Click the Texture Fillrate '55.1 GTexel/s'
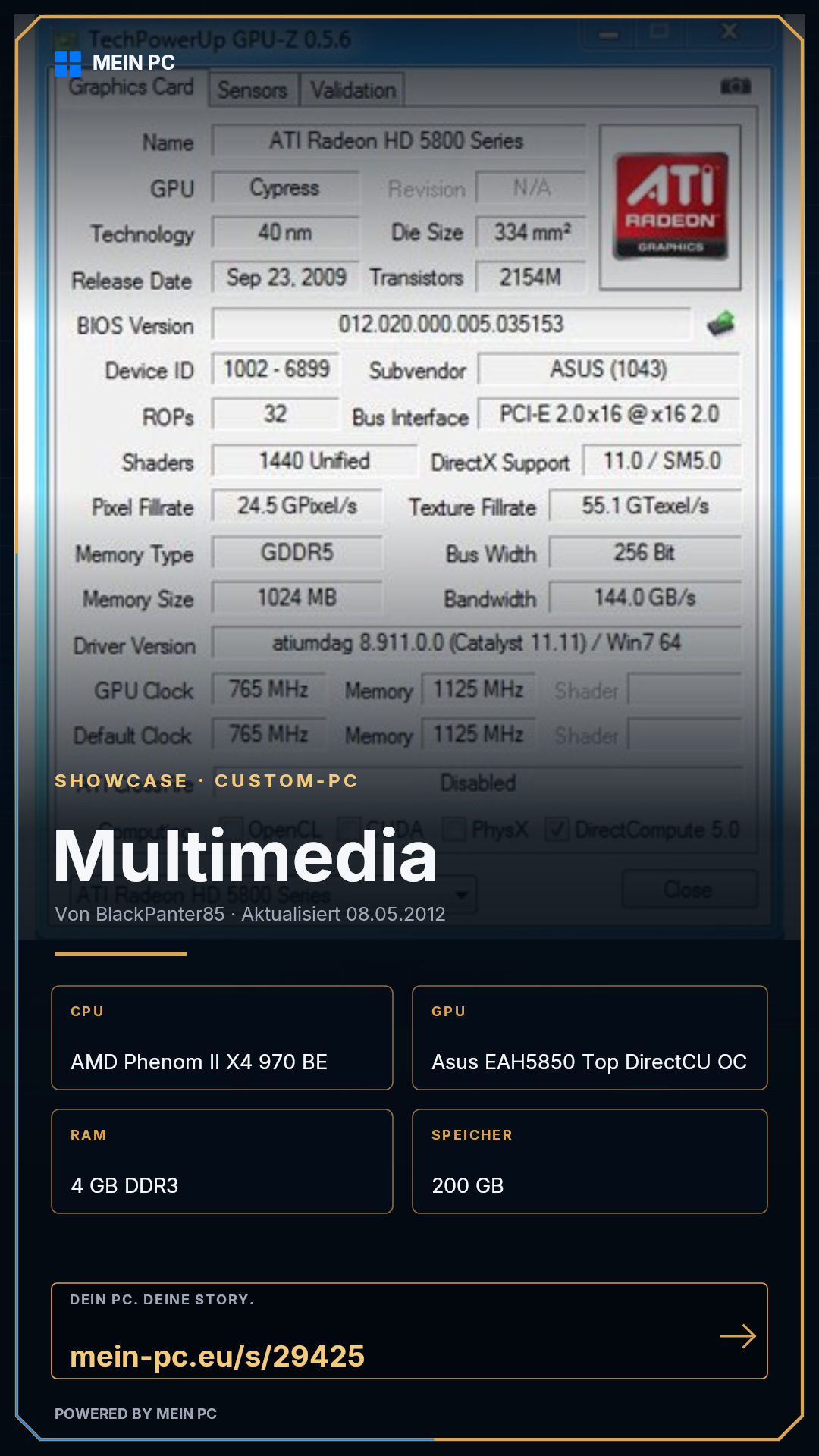 pyautogui.click(x=645, y=507)
